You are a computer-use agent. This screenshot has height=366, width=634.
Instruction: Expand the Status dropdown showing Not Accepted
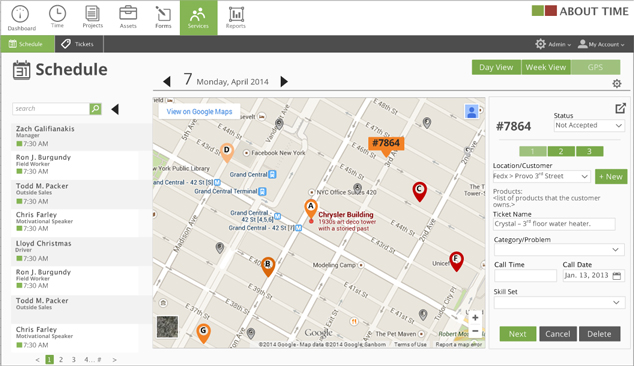(589, 126)
